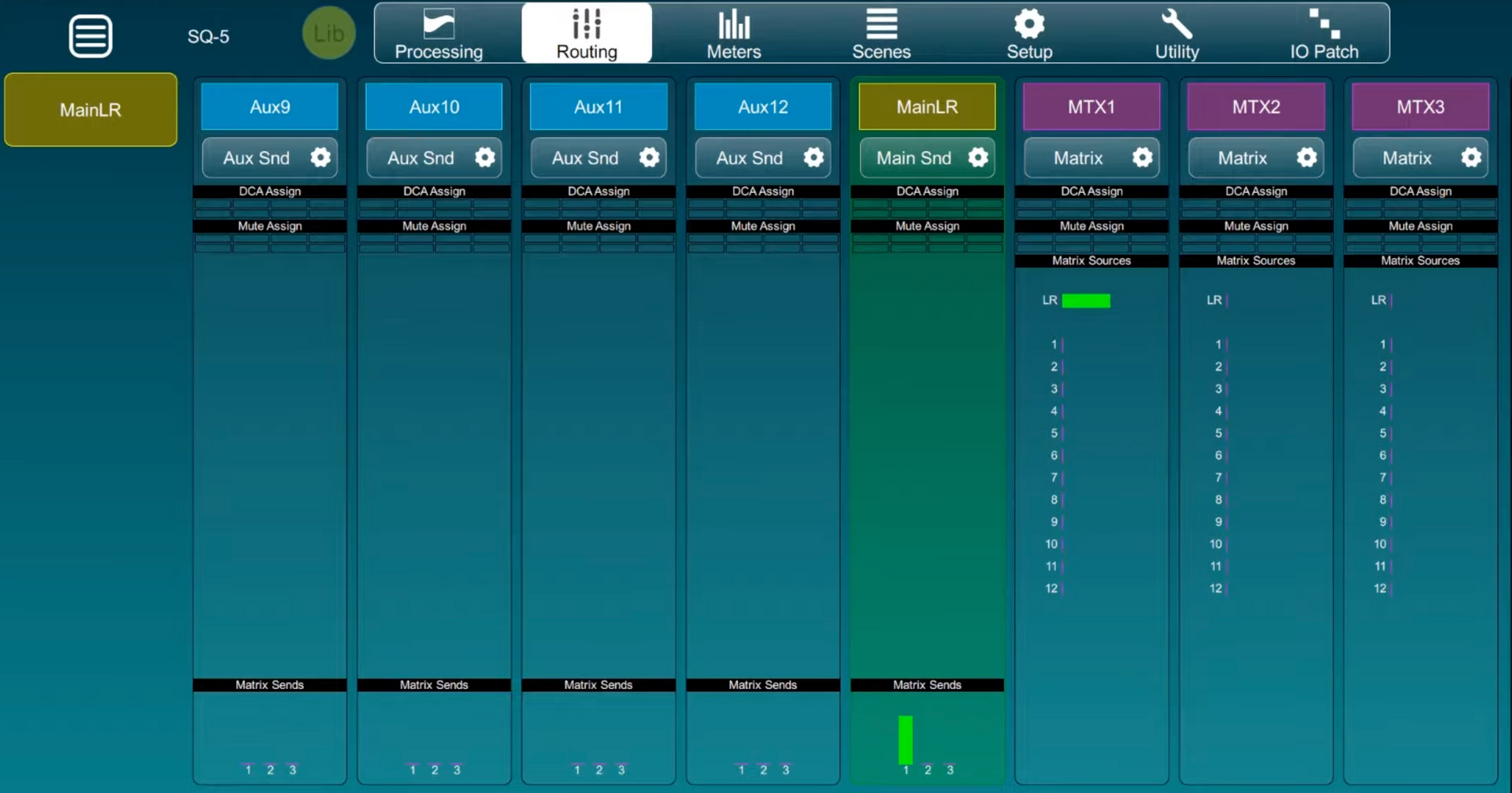Open the MTX3 Matrix settings gear

[x=1471, y=157]
